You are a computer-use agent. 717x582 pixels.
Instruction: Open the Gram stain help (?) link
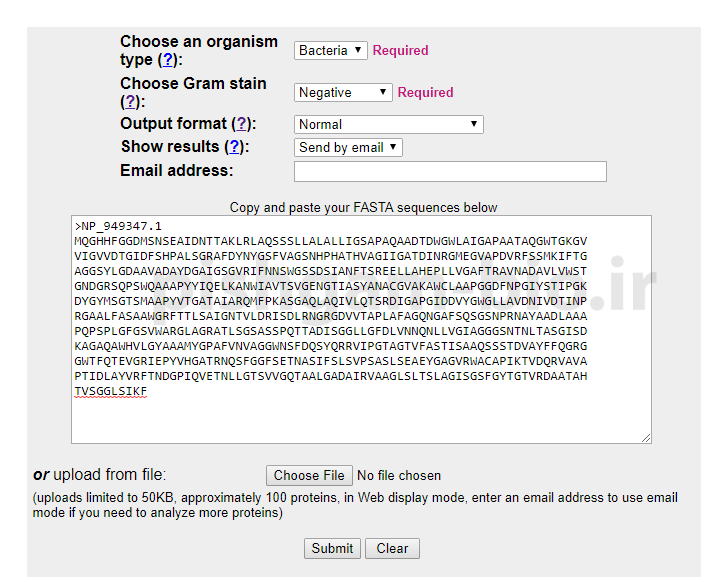pyautogui.click(x=129, y=102)
